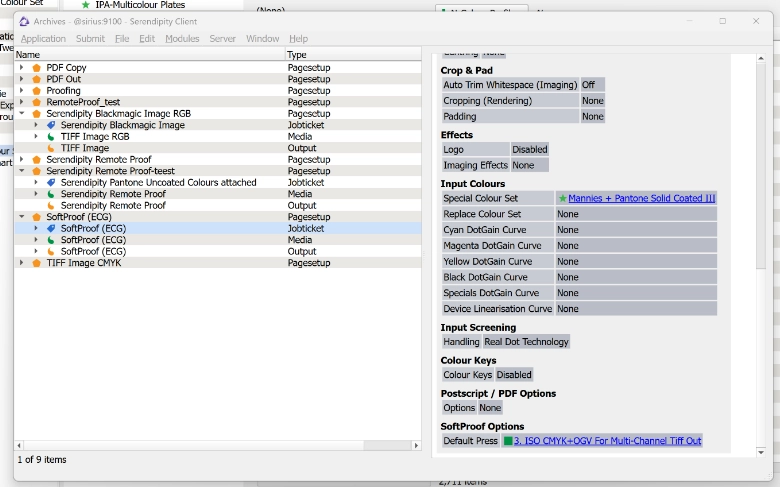Select Serendipity Pantone Uncoated Colours attached jobticket

coord(158,183)
